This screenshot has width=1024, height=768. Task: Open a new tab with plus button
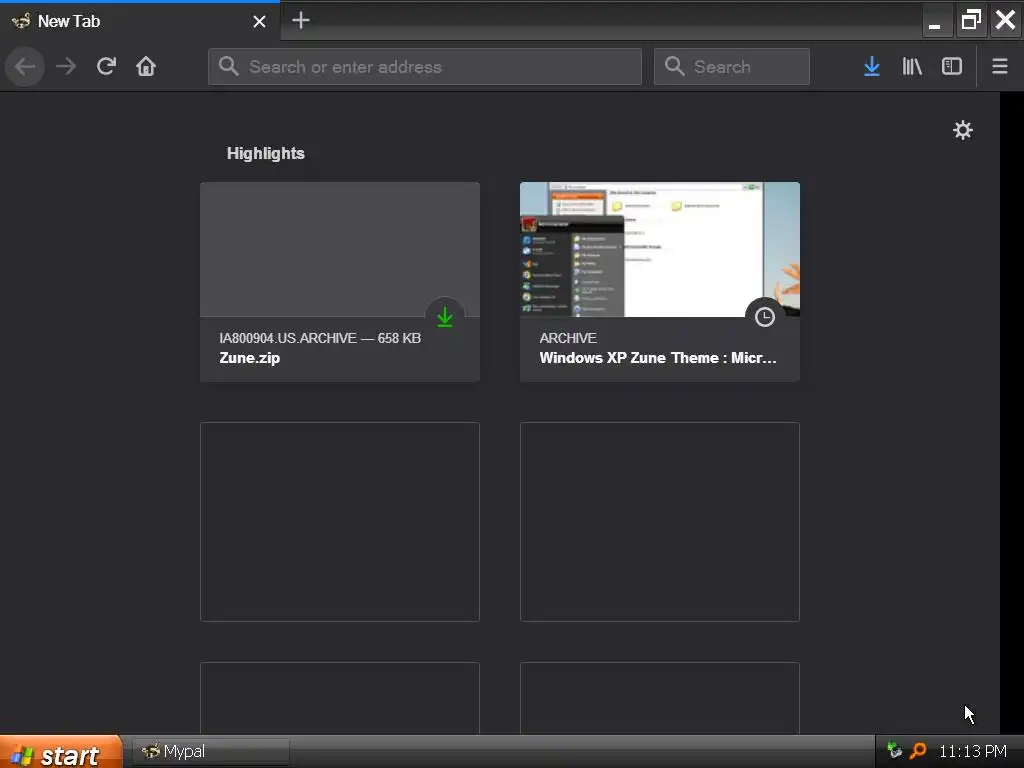[x=300, y=20]
